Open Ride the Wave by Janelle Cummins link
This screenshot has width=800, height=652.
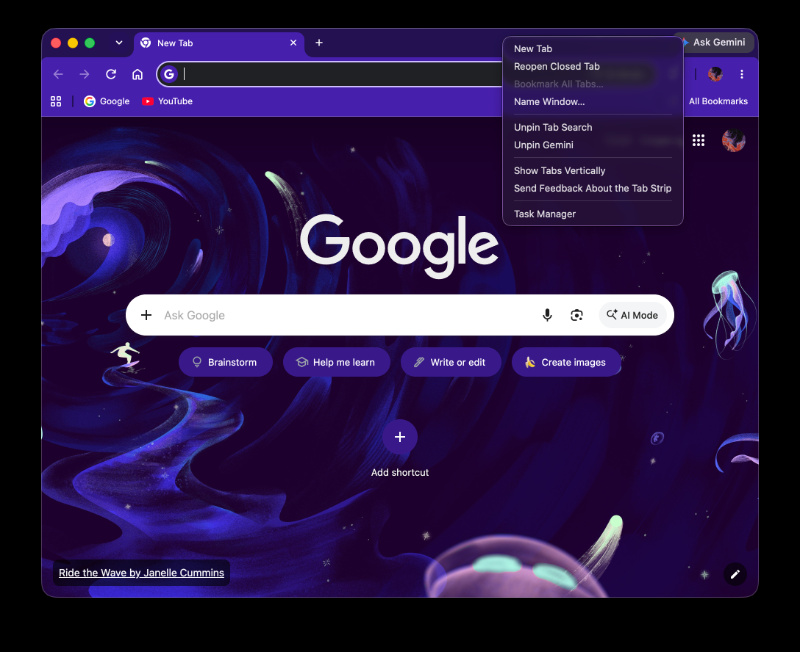(141, 572)
